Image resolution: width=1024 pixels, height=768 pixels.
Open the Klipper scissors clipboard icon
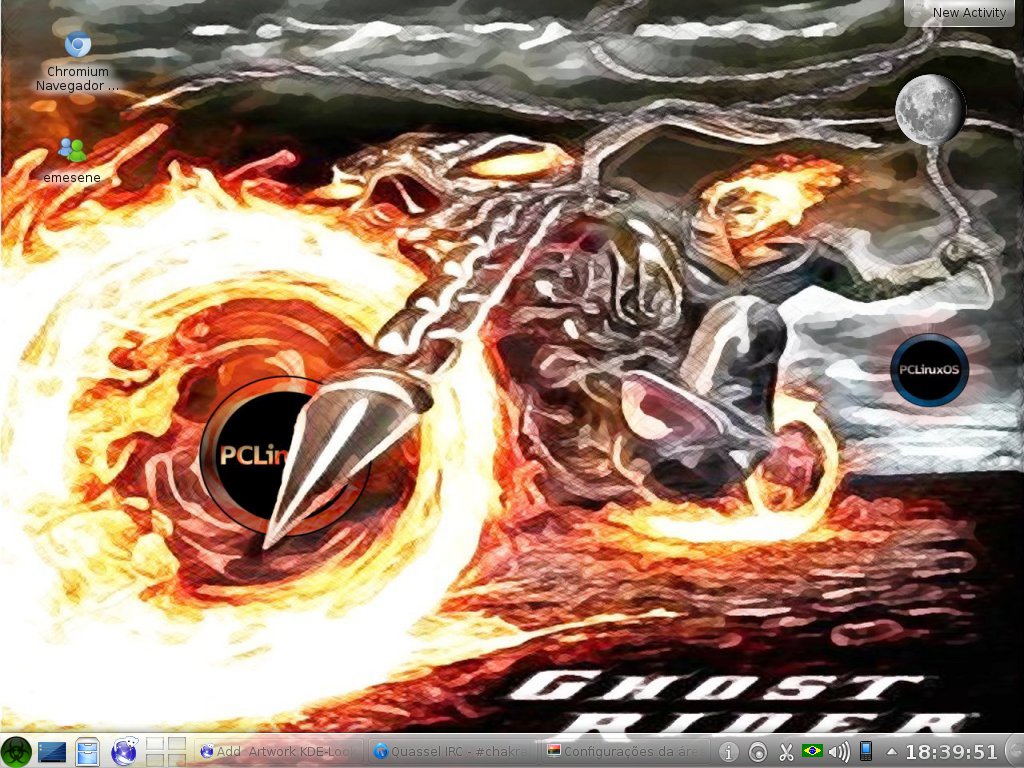786,752
